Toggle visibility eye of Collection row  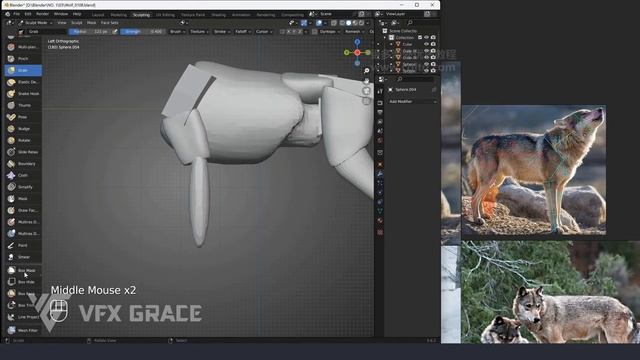[x=427, y=38]
